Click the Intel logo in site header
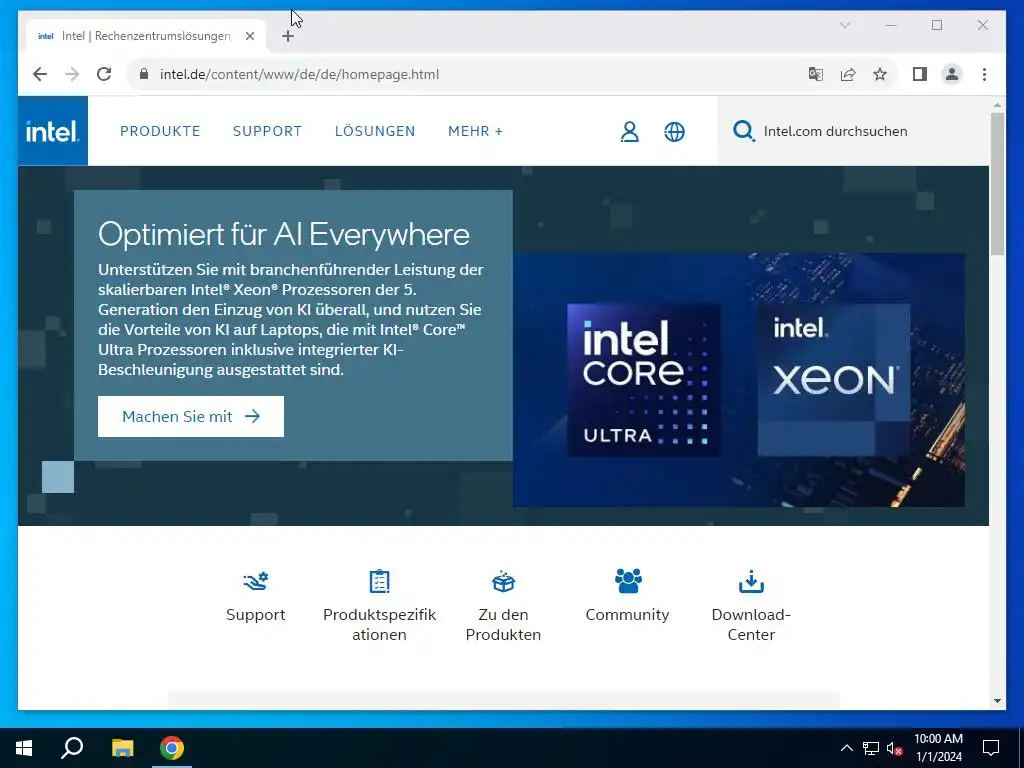 point(52,131)
